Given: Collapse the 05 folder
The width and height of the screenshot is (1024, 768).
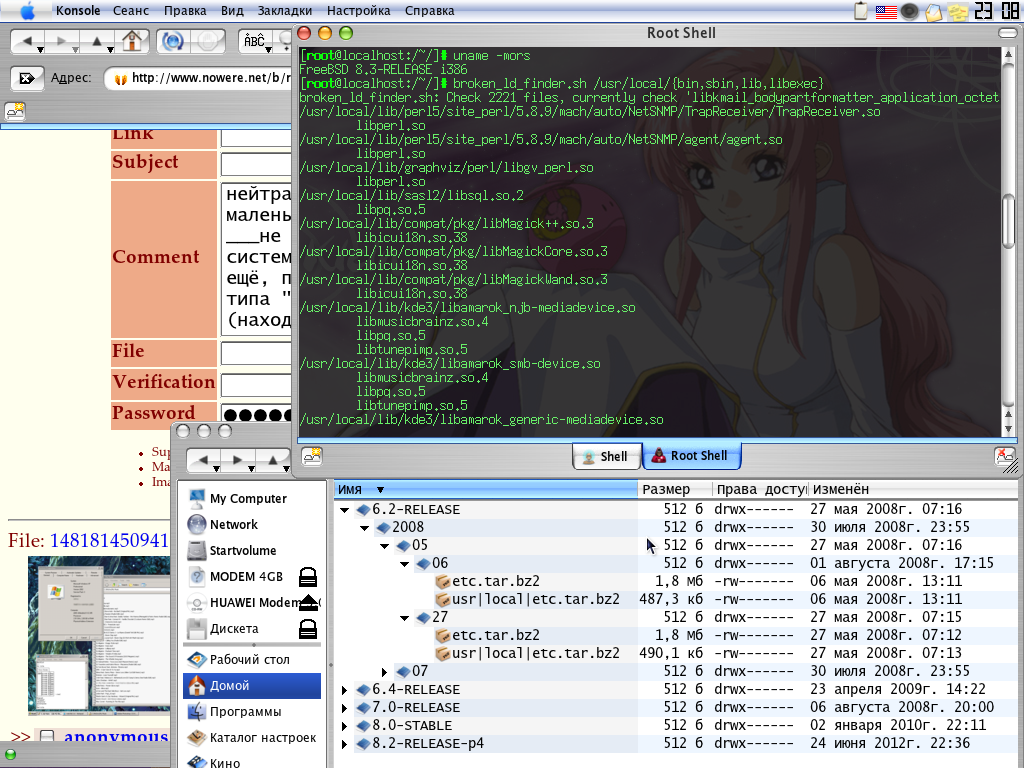Looking at the screenshot, I should click(x=385, y=546).
